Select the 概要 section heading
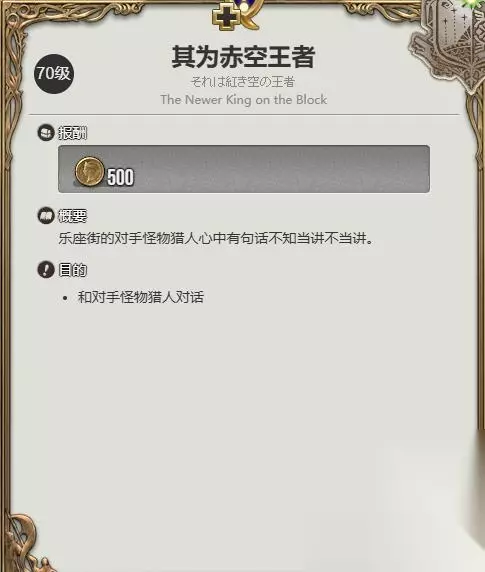The width and height of the screenshot is (485, 572). click(x=73, y=216)
